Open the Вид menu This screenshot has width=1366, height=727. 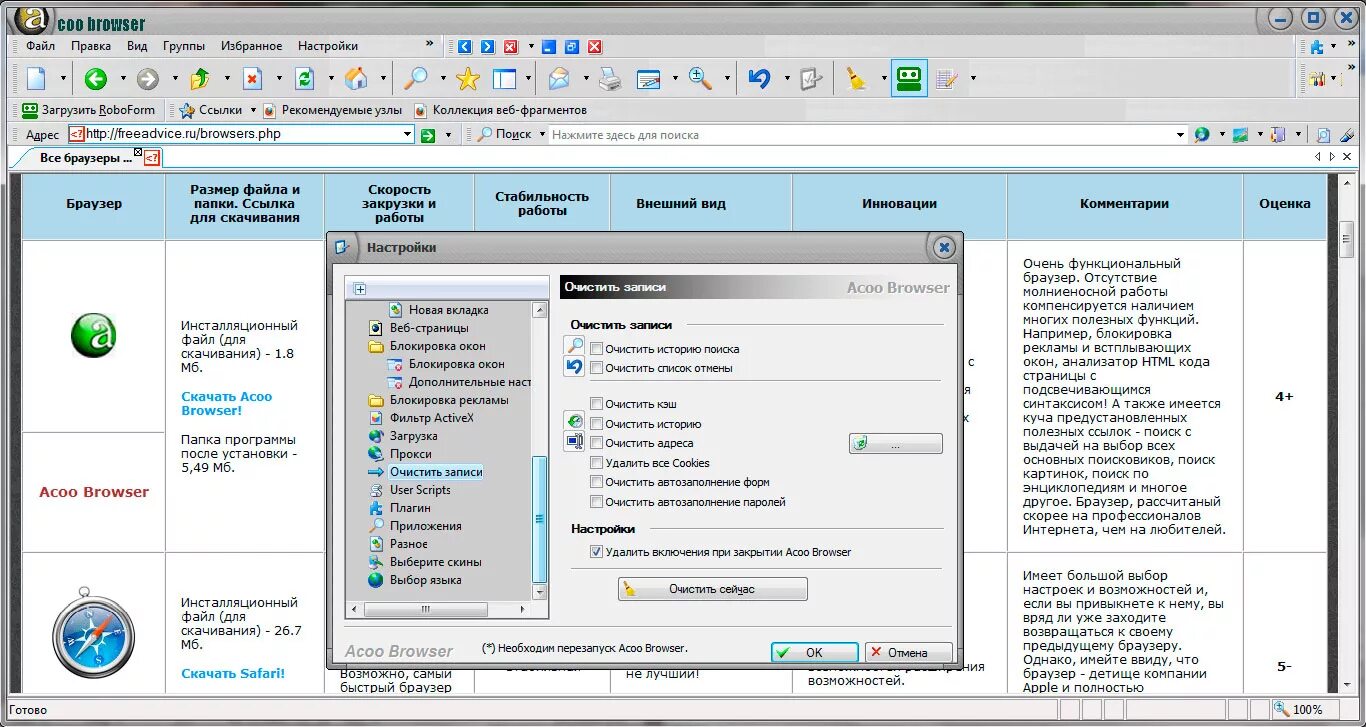point(137,46)
